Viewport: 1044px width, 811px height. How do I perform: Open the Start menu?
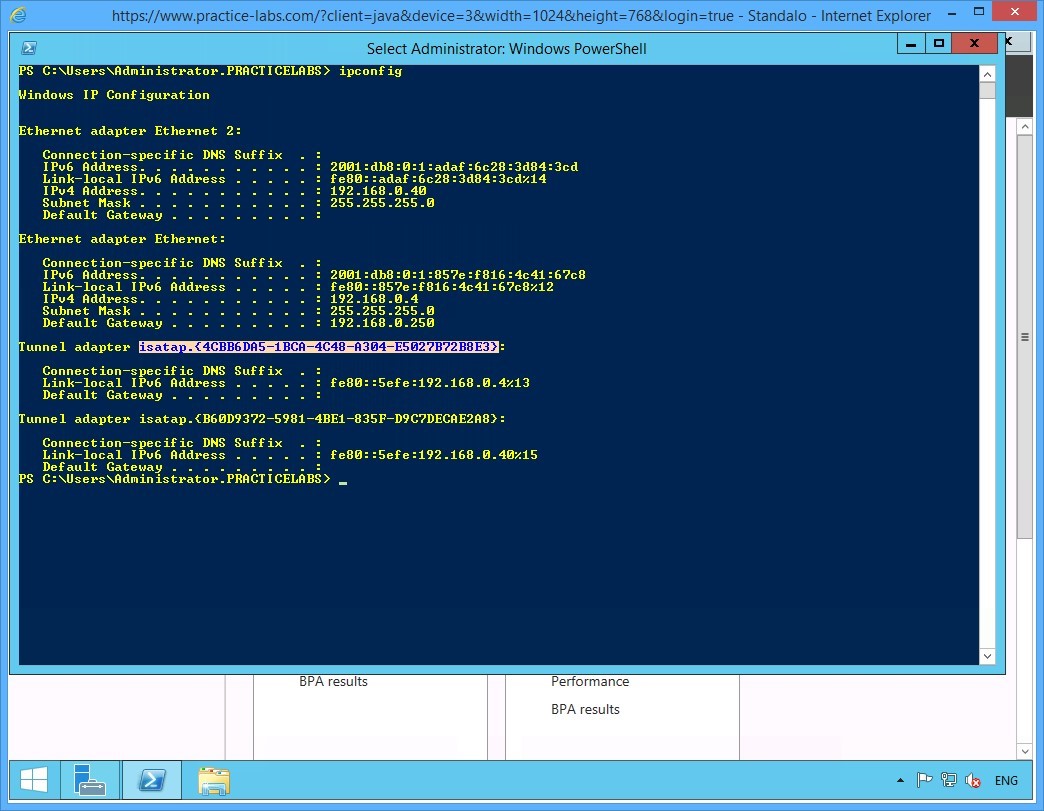(32, 780)
